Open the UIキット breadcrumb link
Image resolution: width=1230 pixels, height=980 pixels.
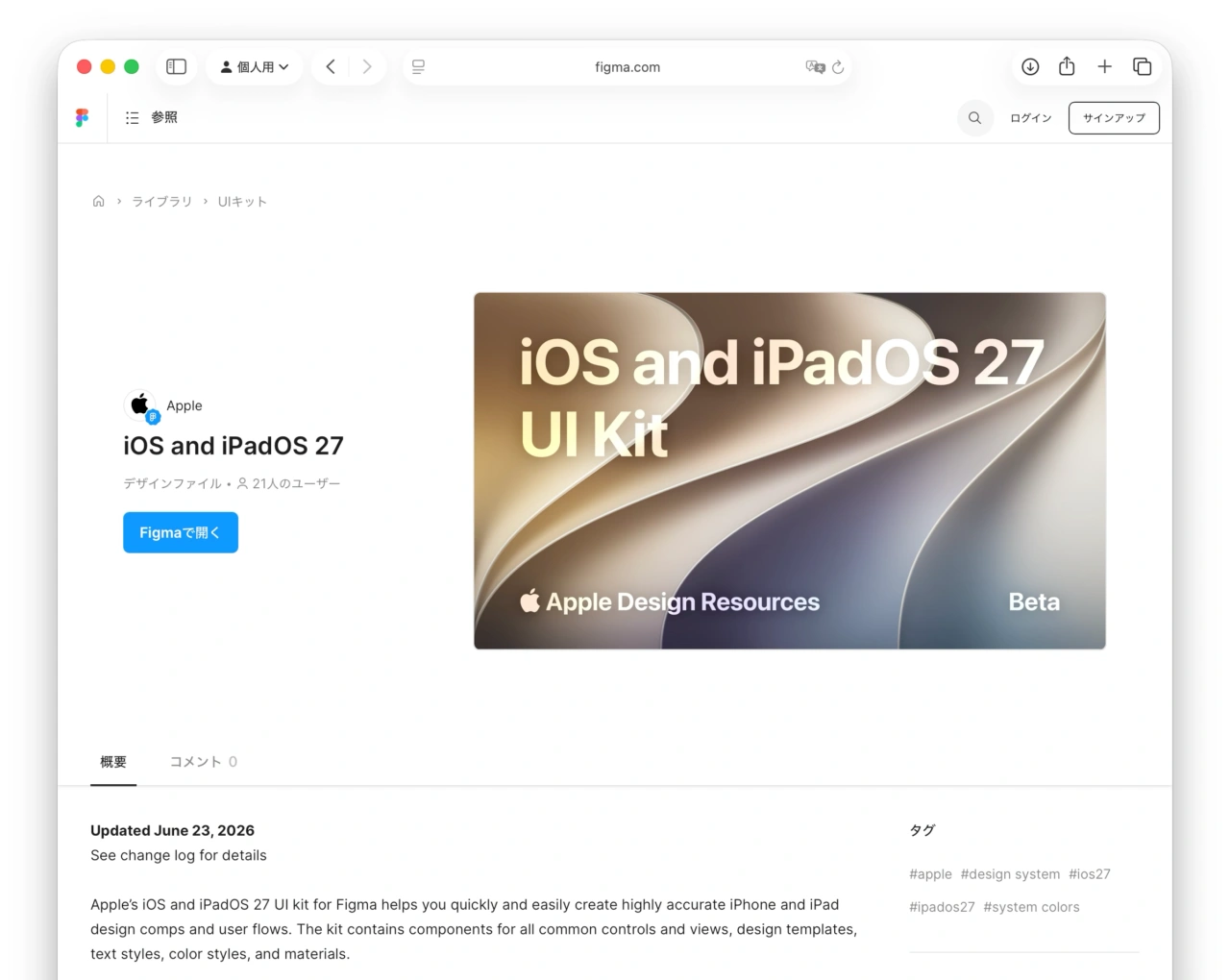(x=242, y=202)
